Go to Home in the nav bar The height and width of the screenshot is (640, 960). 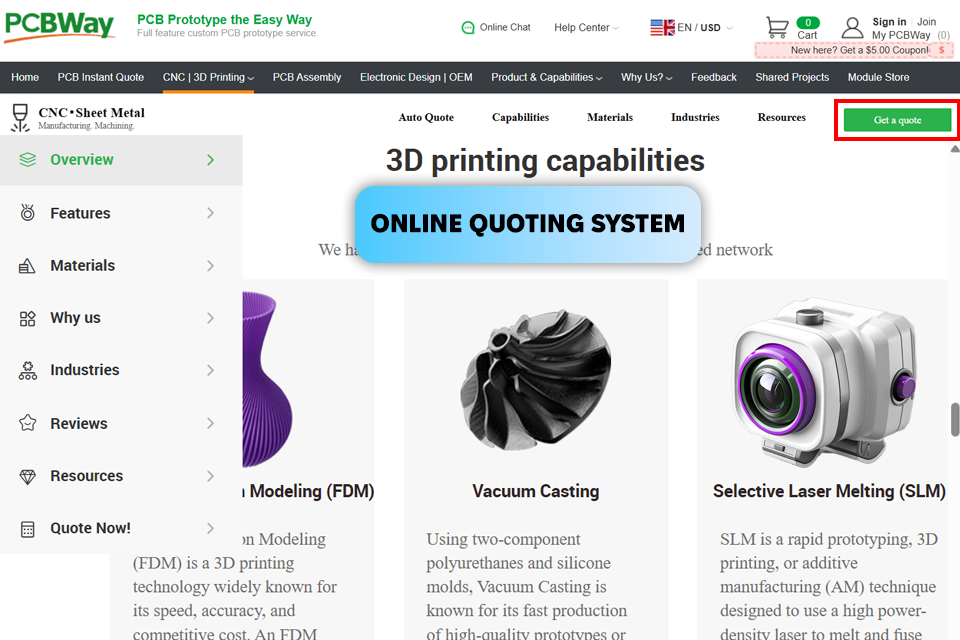point(25,77)
